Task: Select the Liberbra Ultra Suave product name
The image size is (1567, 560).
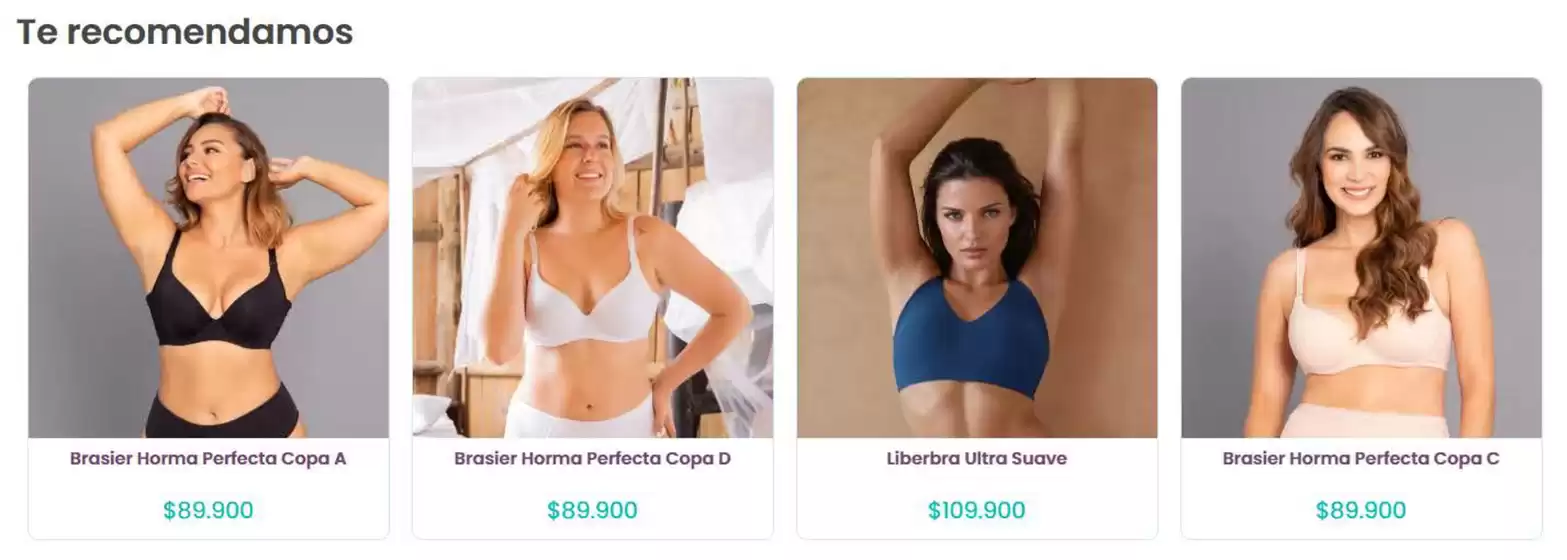Action: [977, 459]
